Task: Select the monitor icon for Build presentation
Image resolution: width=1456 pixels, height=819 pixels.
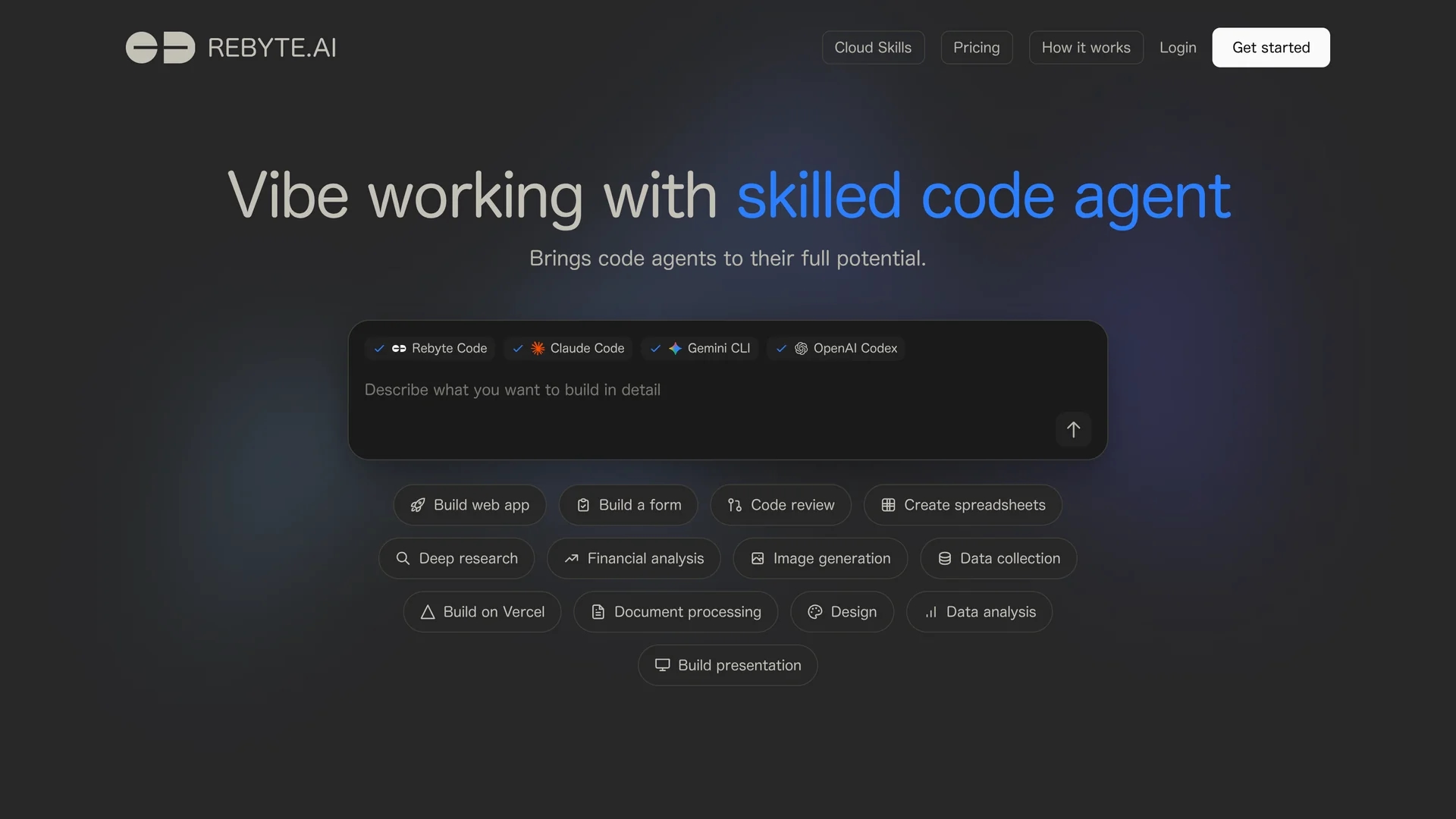Action: click(662, 665)
